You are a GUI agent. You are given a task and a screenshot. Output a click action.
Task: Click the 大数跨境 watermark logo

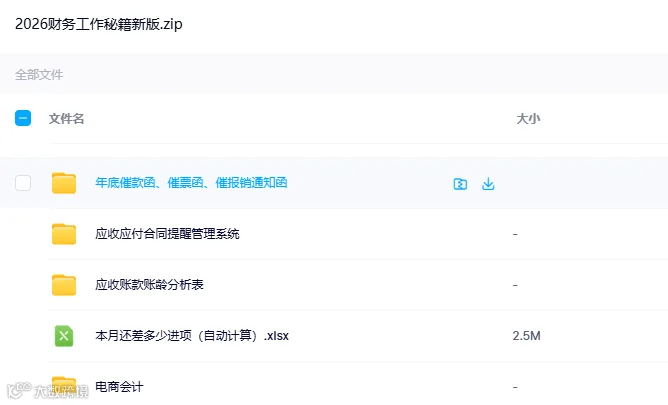click(x=48, y=390)
